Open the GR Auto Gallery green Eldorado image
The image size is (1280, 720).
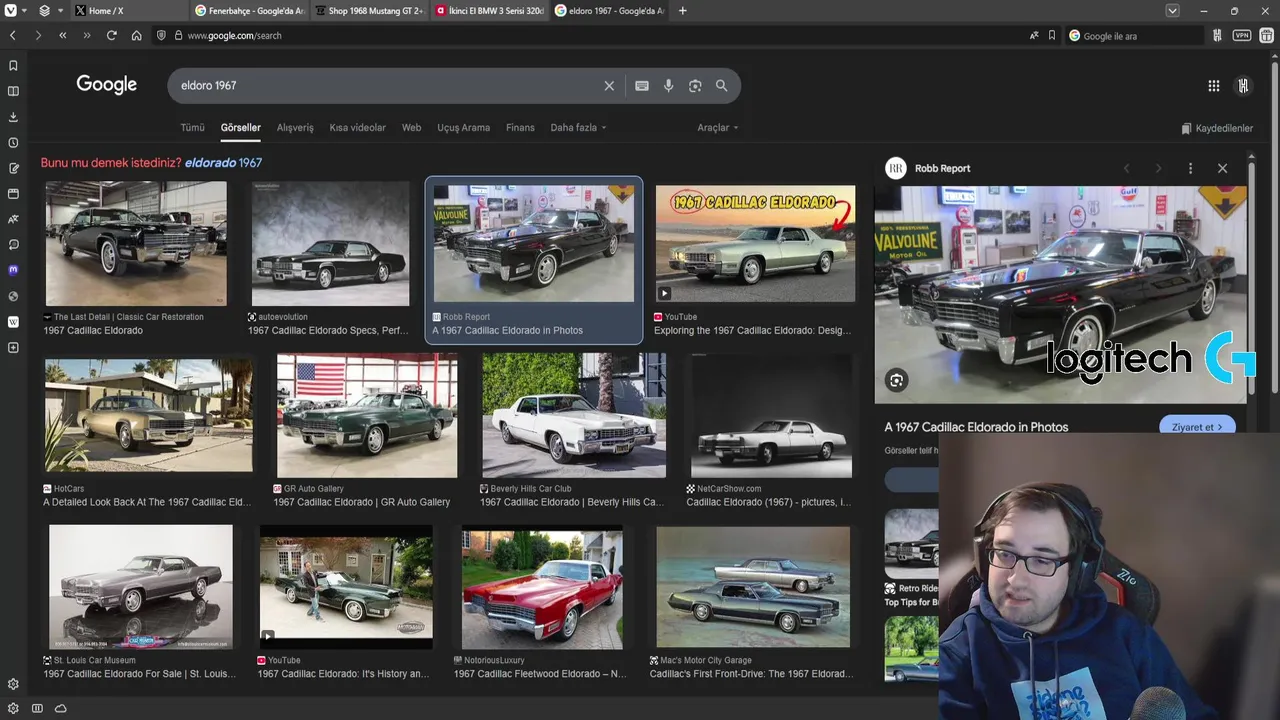tap(367, 415)
